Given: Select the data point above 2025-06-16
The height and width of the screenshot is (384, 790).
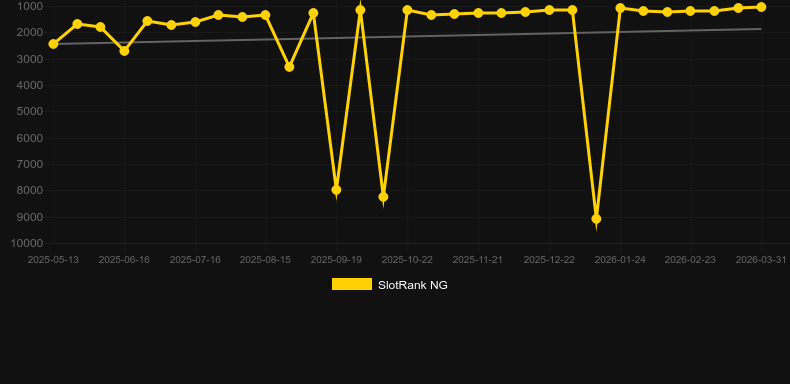Looking at the screenshot, I should (x=124, y=51).
